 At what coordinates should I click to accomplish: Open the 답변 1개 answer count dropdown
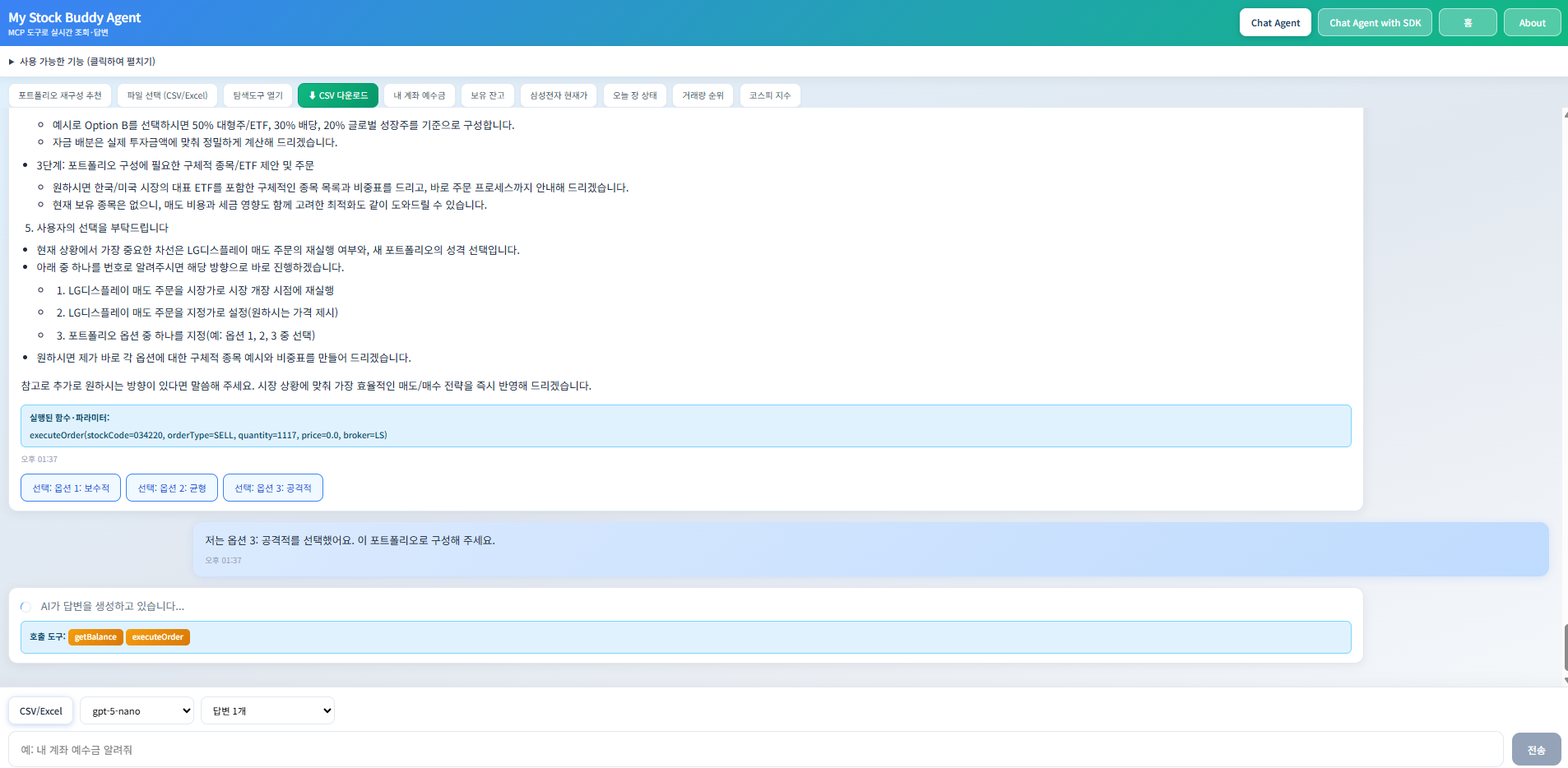[x=267, y=711]
